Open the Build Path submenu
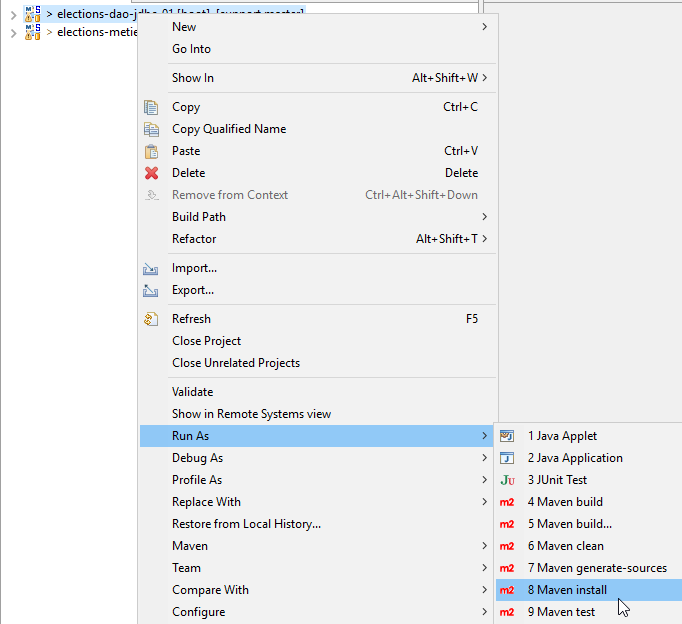Image resolution: width=682 pixels, height=624 pixels. point(199,217)
